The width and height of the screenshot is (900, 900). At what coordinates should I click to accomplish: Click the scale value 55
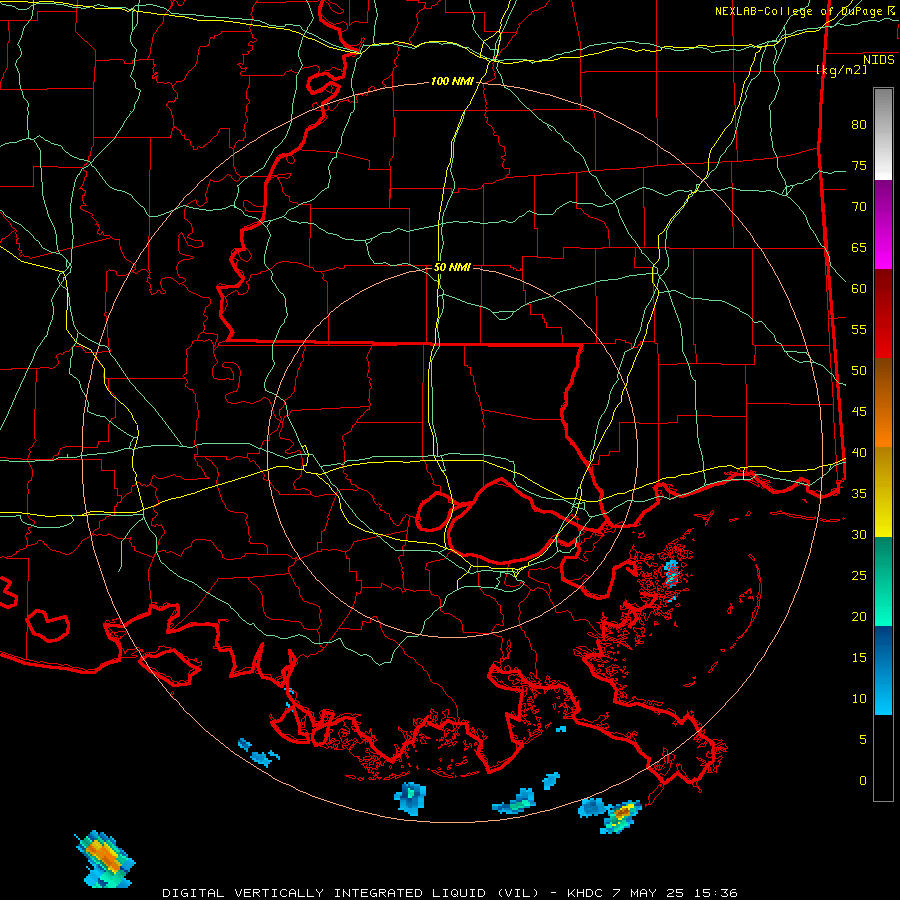click(859, 330)
